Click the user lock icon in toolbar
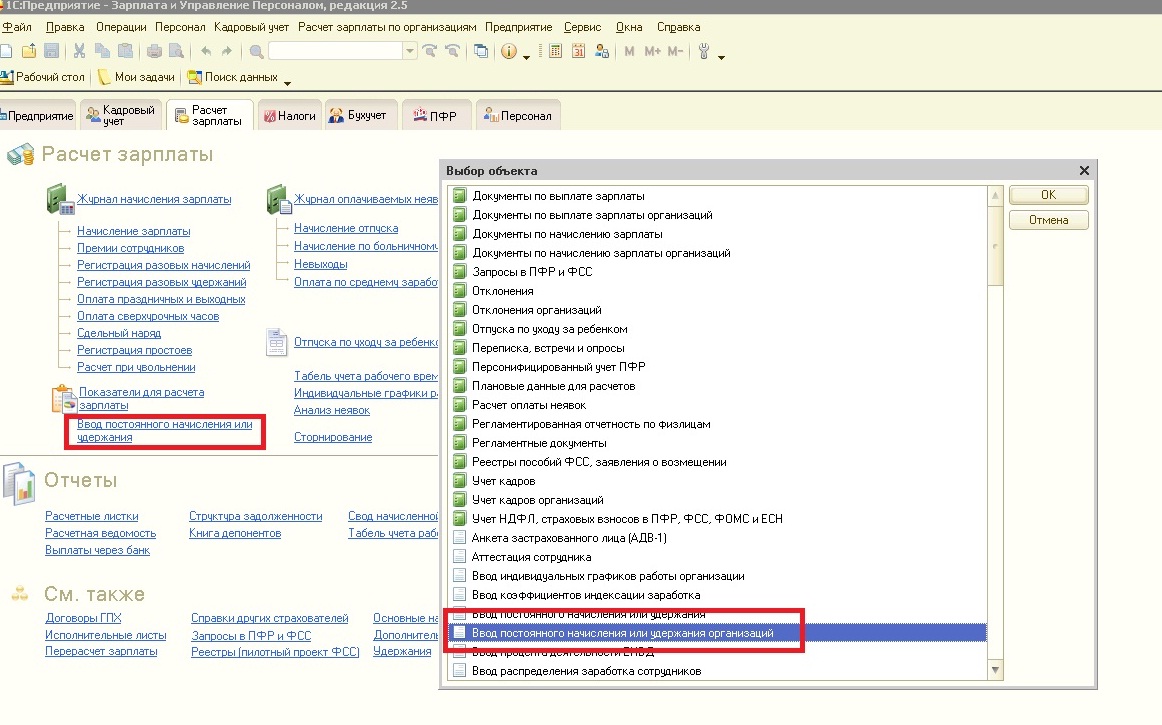The height and width of the screenshot is (725, 1162). [602, 51]
